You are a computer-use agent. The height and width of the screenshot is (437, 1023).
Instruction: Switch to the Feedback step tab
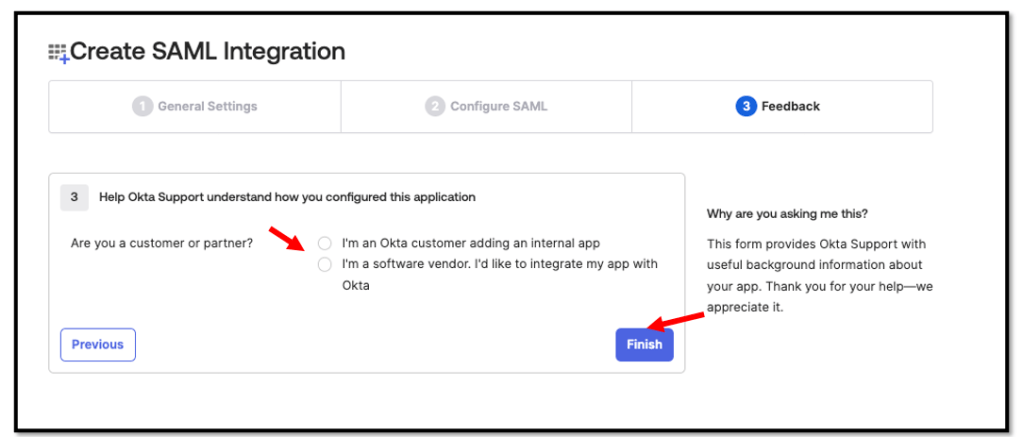781,107
